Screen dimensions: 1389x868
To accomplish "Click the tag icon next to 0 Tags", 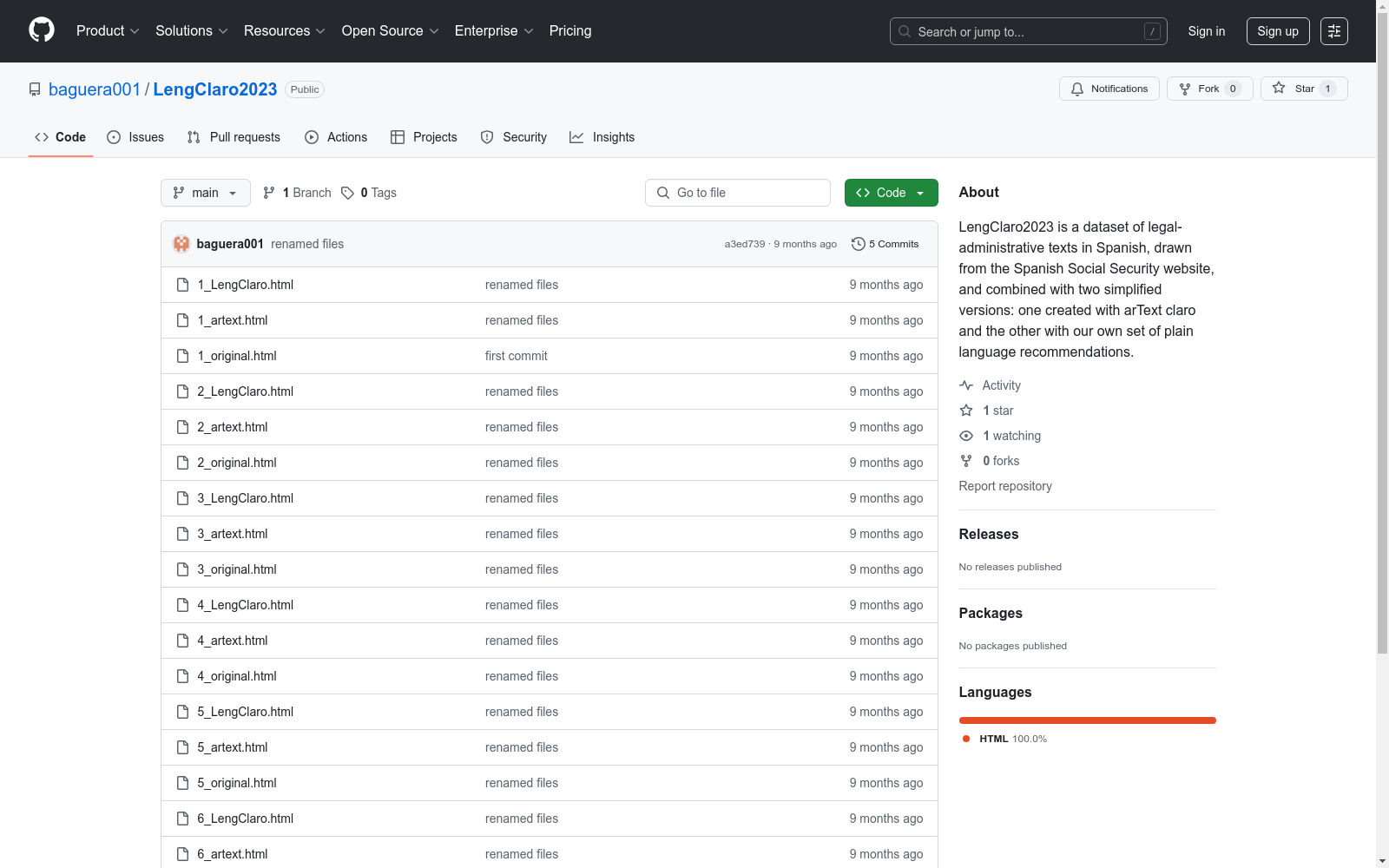I will (x=347, y=193).
